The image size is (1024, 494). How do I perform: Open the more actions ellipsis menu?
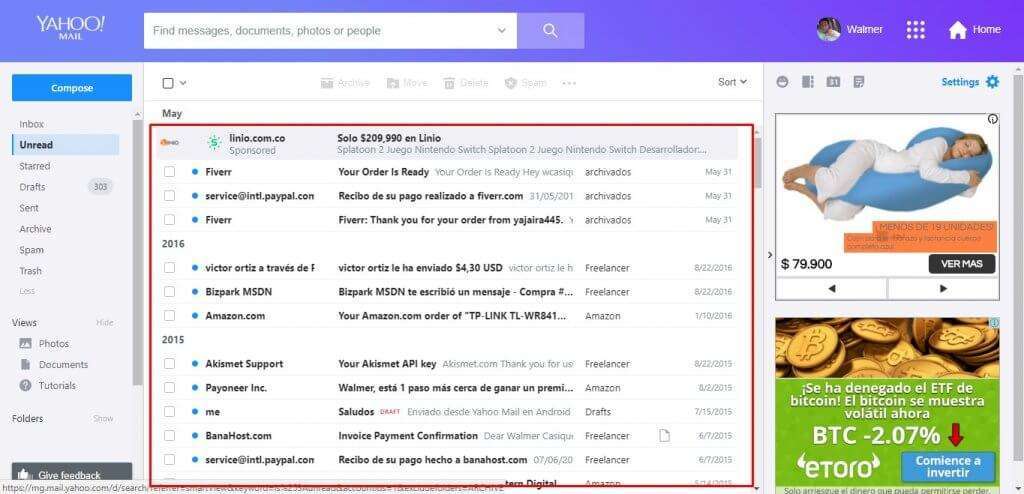tap(569, 83)
